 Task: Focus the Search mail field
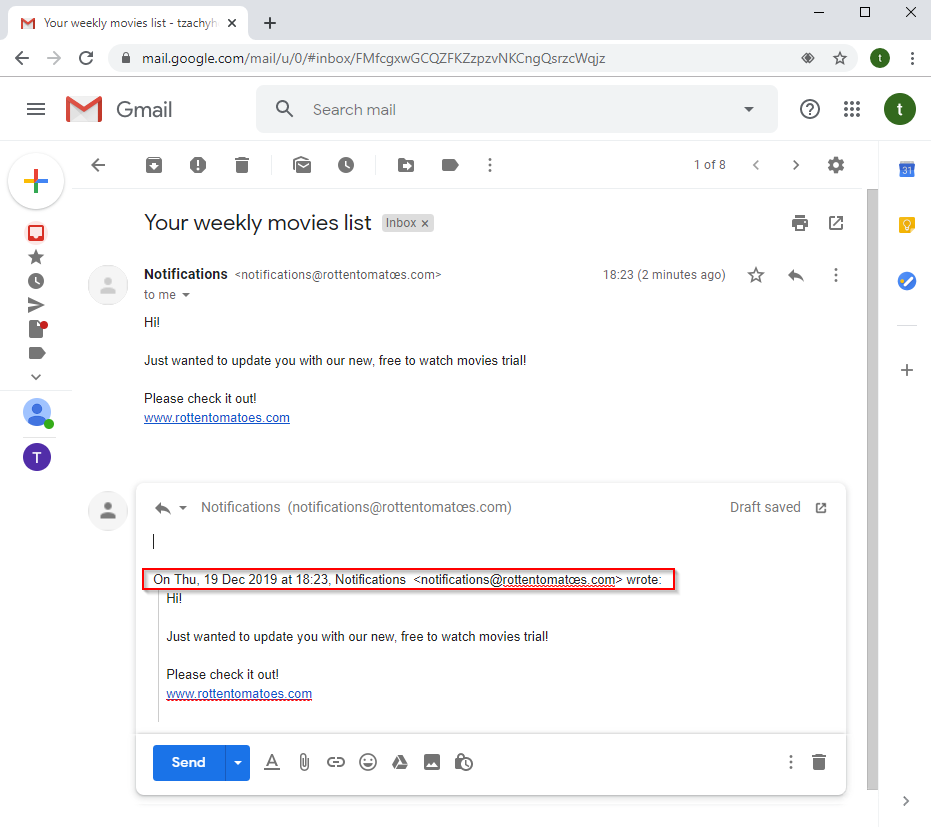(x=517, y=109)
